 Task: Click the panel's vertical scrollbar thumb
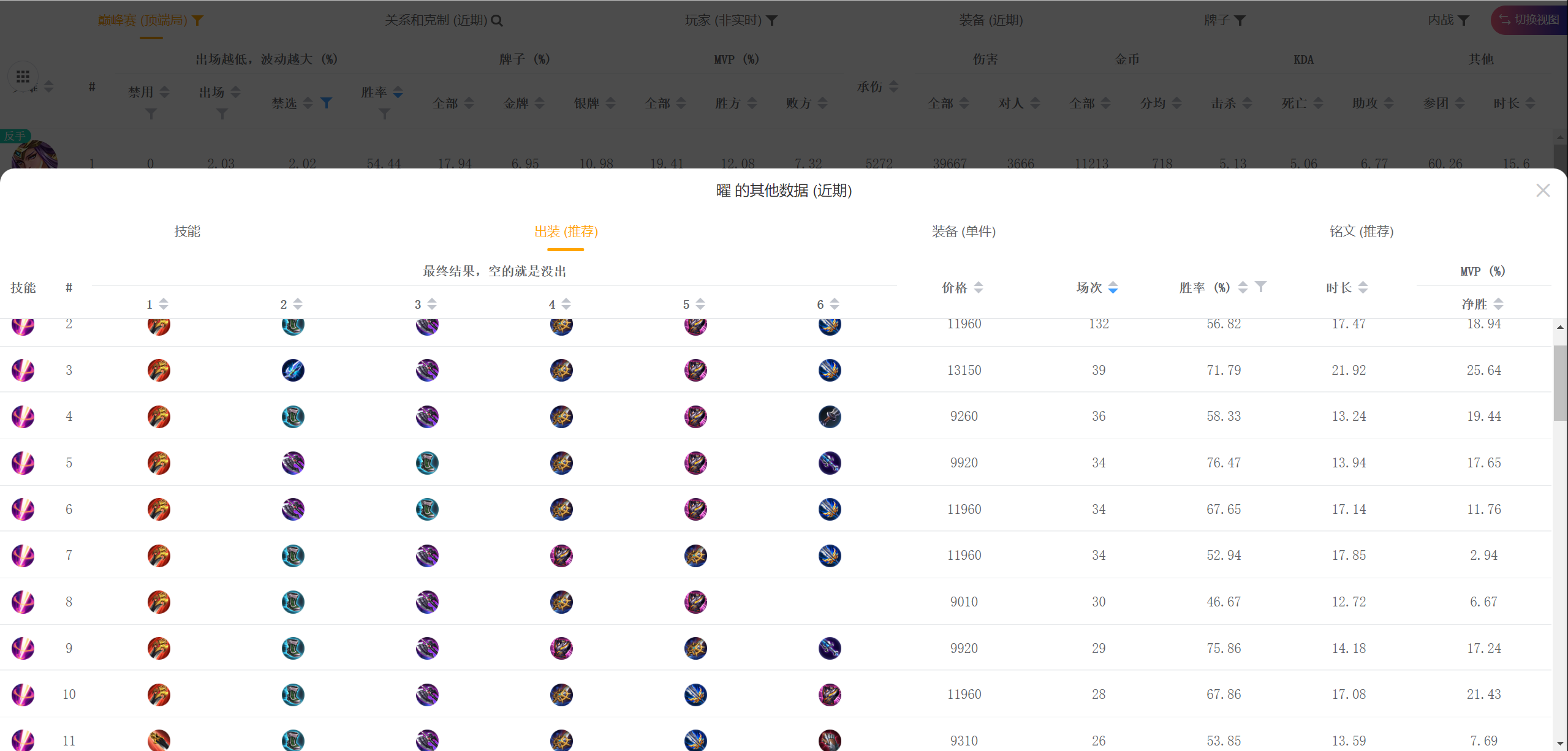point(1559,383)
